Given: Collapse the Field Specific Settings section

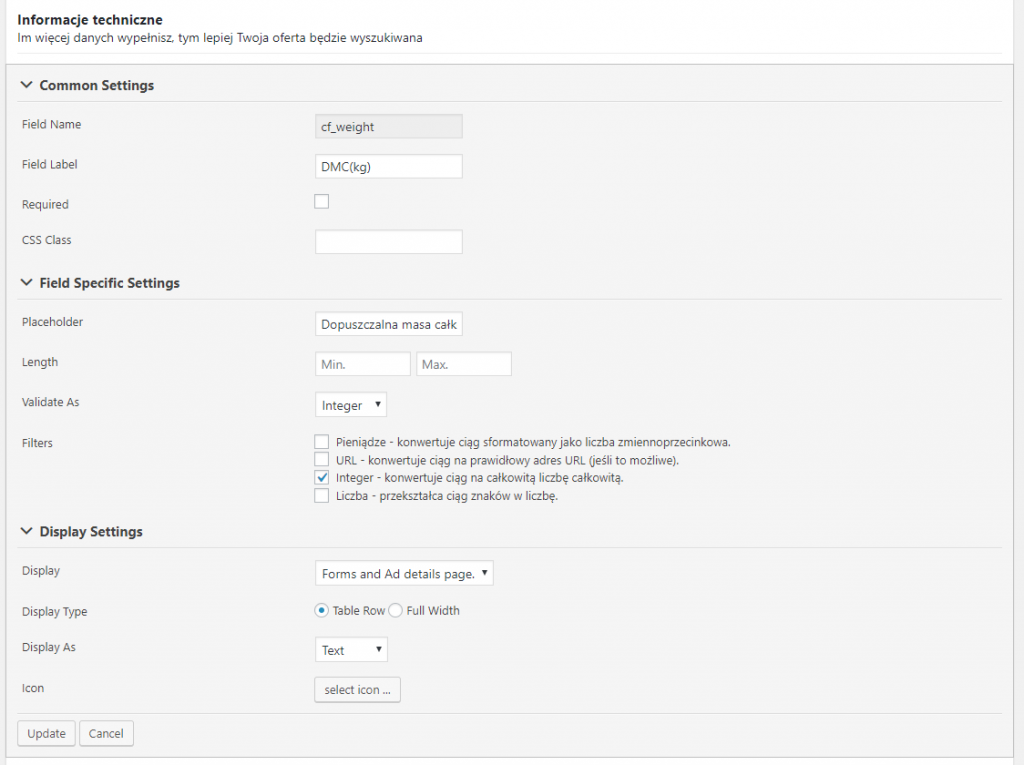Looking at the screenshot, I should point(26,283).
